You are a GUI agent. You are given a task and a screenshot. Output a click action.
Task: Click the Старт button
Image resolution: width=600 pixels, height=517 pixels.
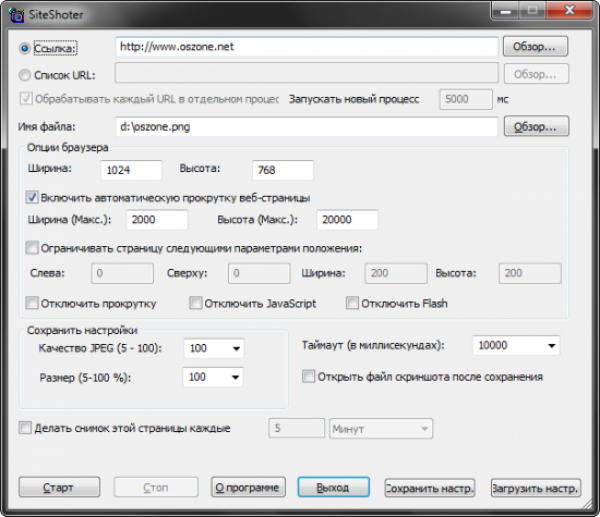pos(59,487)
